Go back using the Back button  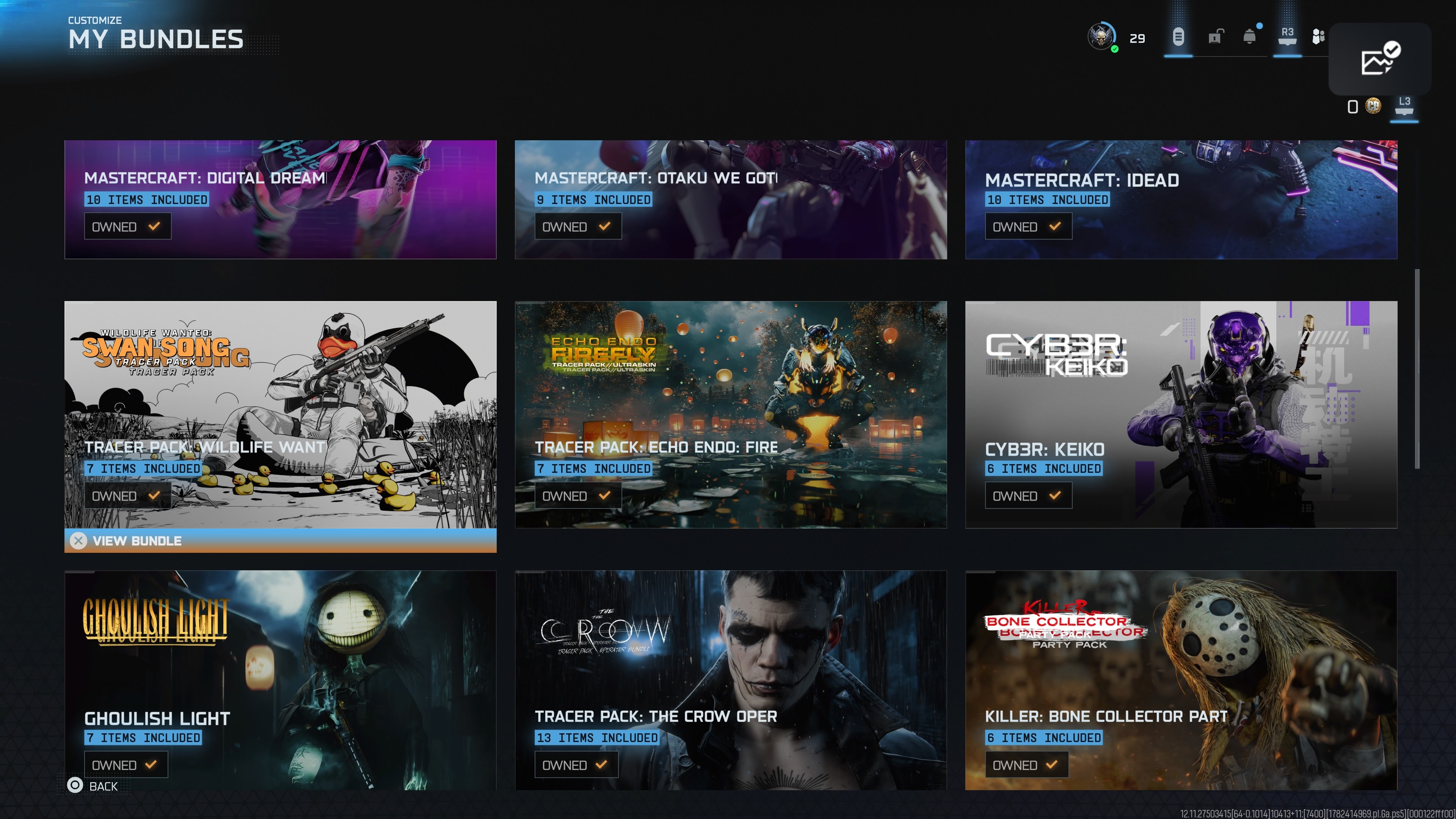[93, 786]
